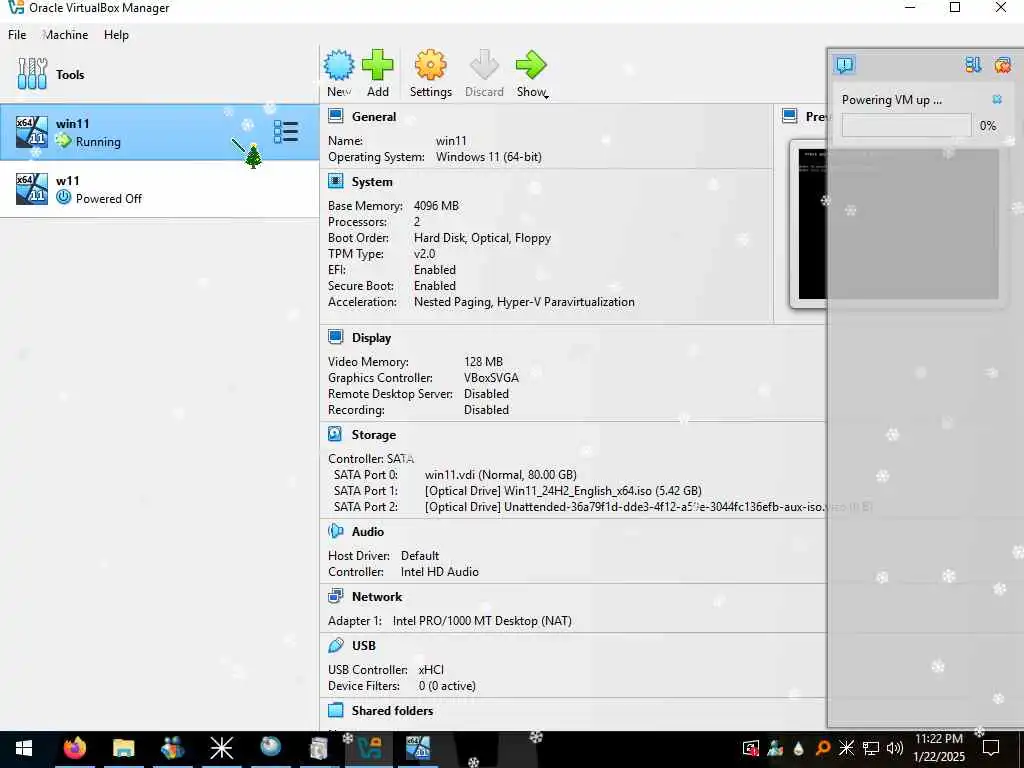Click the green Add machine icon

click(x=377, y=65)
